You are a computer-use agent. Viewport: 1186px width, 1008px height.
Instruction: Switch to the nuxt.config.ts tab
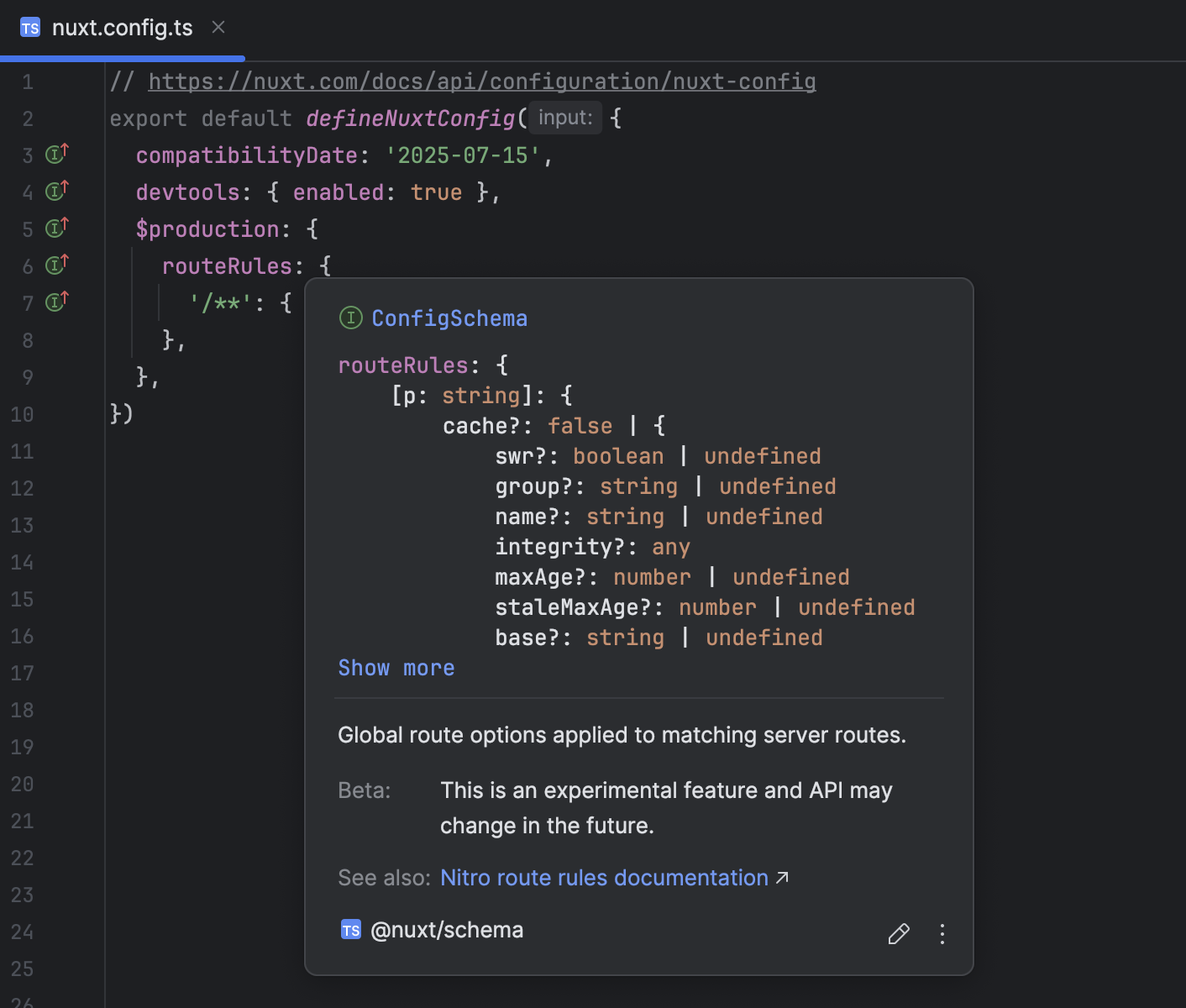coord(122,28)
